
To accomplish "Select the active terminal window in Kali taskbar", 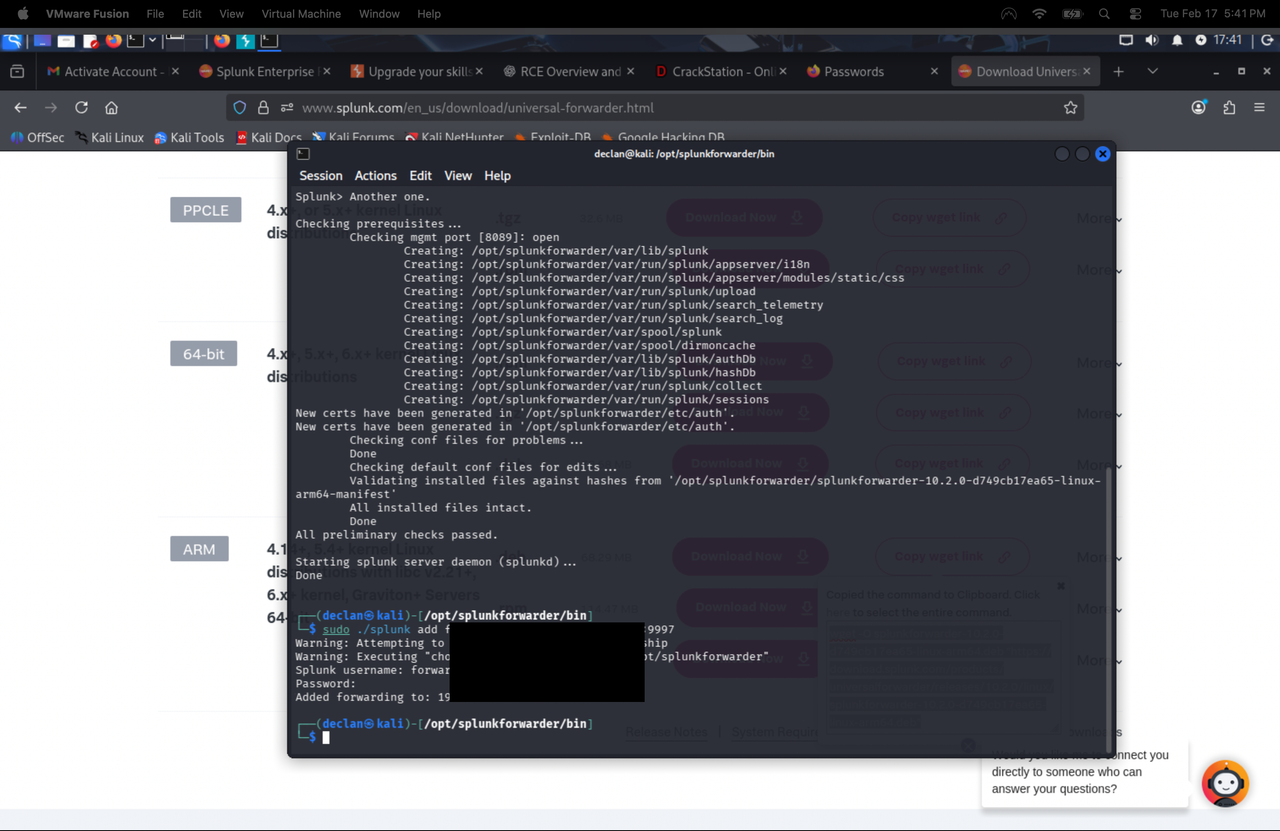I will (269, 41).
